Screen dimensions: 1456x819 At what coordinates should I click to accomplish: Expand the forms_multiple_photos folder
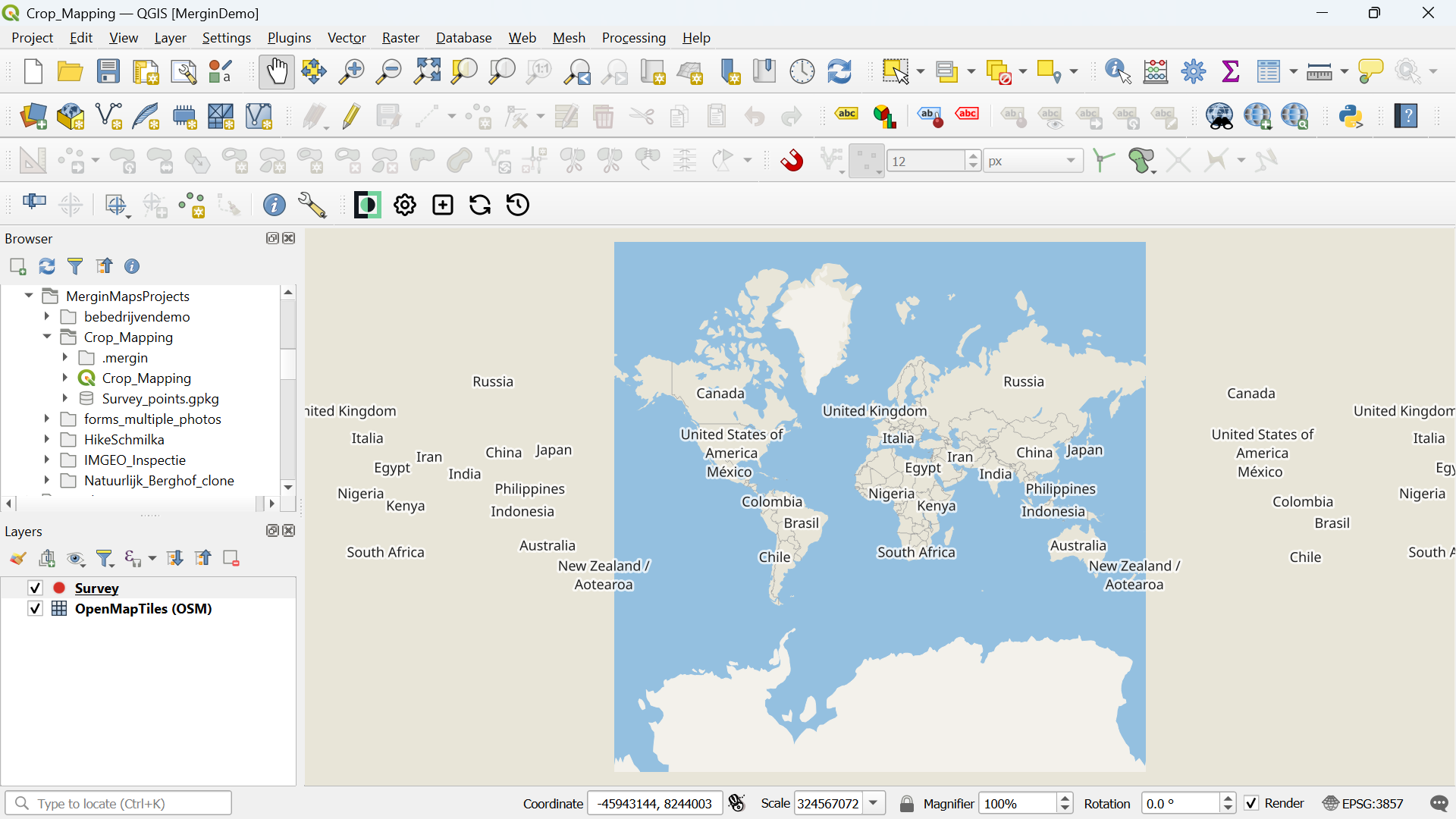[47, 419]
